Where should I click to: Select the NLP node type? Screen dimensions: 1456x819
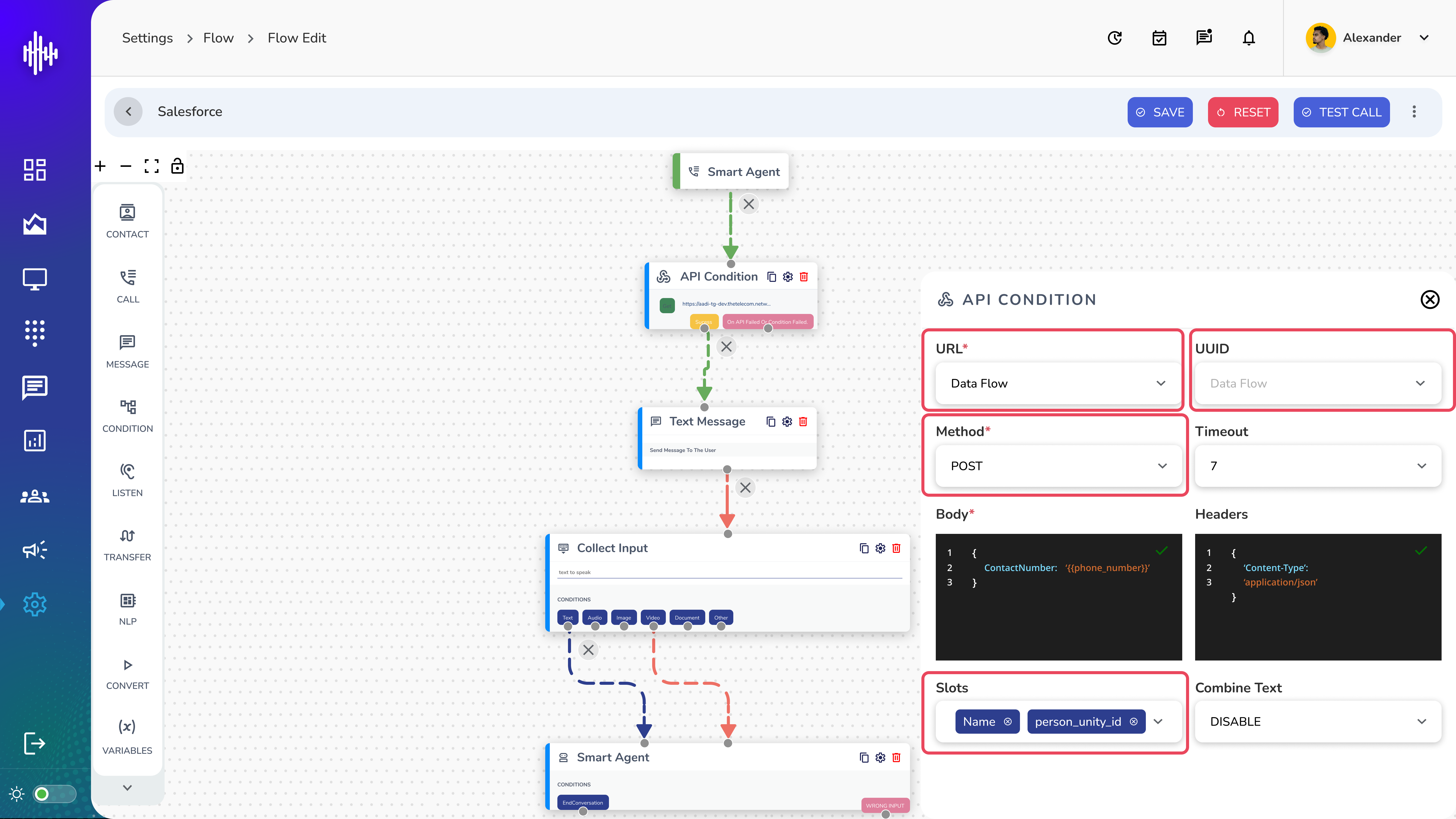click(x=127, y=609)
